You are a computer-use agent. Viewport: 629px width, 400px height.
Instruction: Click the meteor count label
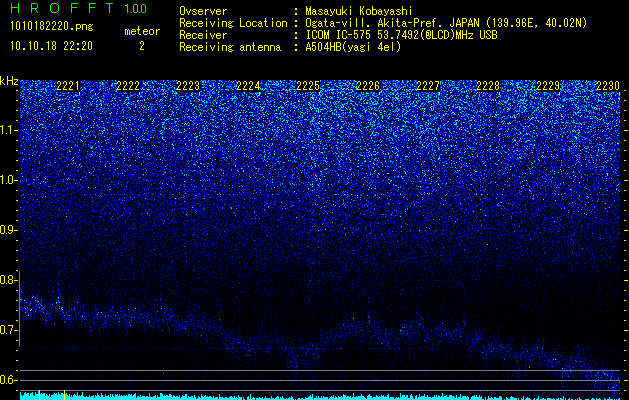tap(142, 31)
